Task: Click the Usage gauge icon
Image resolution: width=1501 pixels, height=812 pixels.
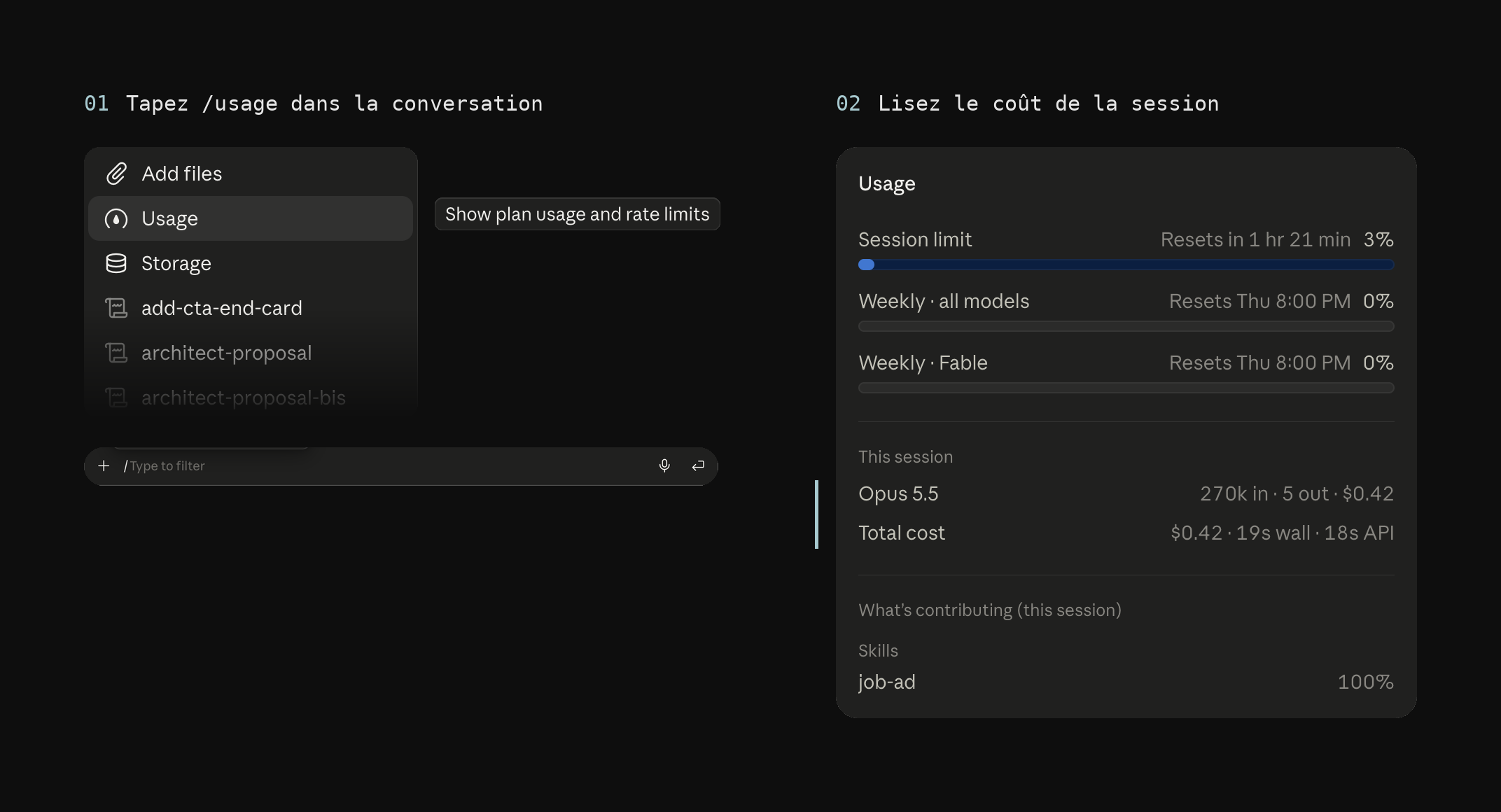Action: coord(116,218)
